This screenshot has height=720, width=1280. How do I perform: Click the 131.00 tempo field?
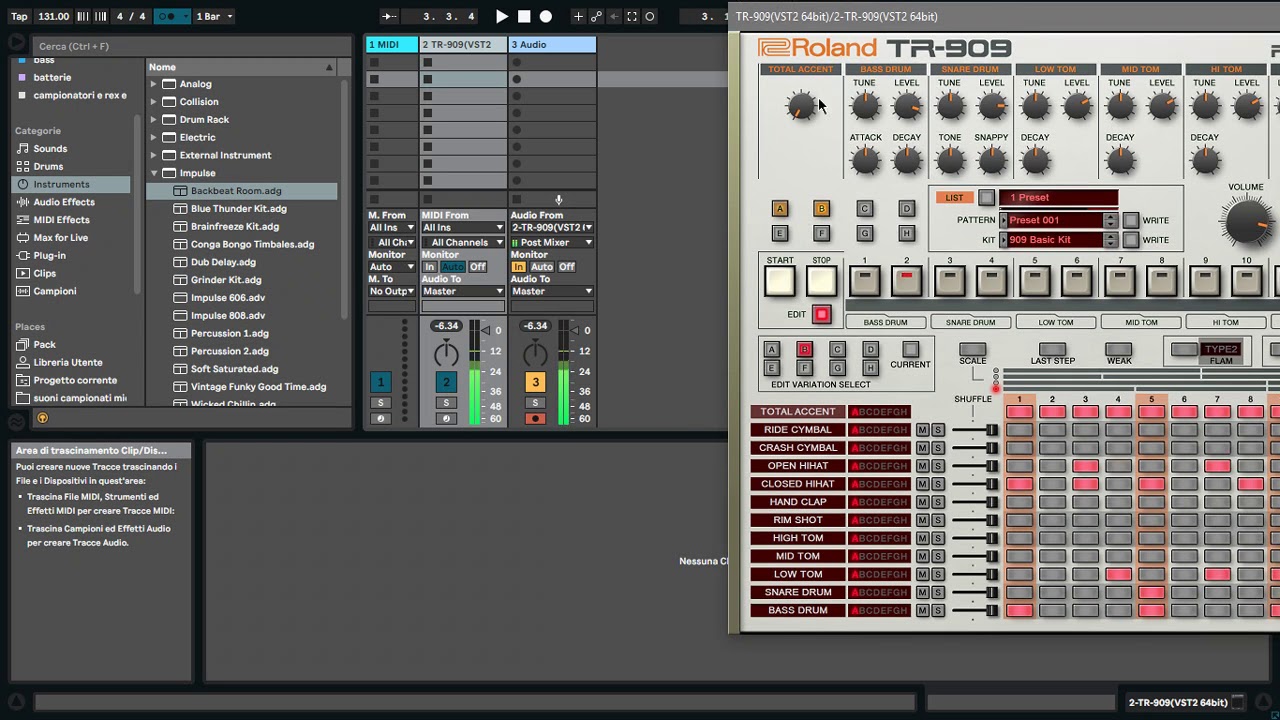click(53, 16)
